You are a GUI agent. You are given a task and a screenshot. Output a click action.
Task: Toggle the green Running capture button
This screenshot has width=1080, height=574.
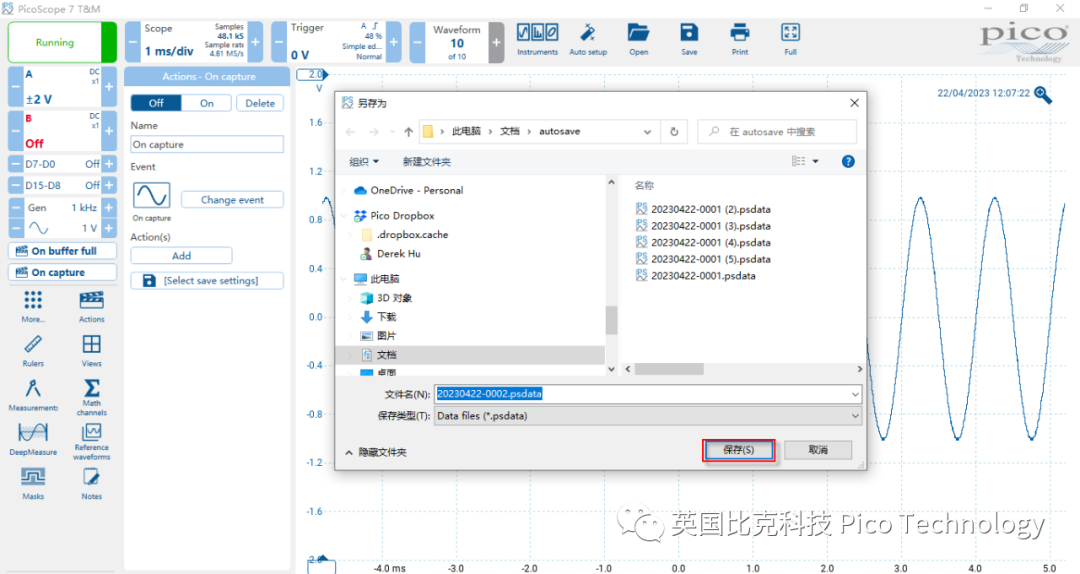point(62,43)
